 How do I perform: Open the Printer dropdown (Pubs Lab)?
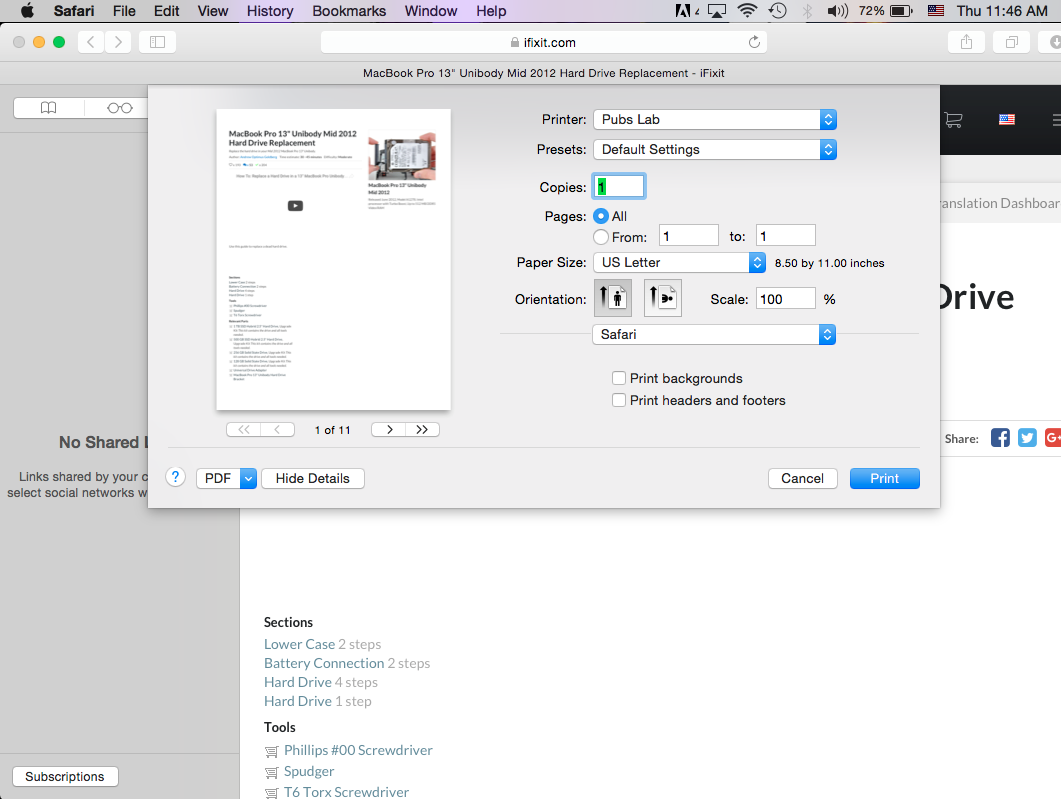715,120
